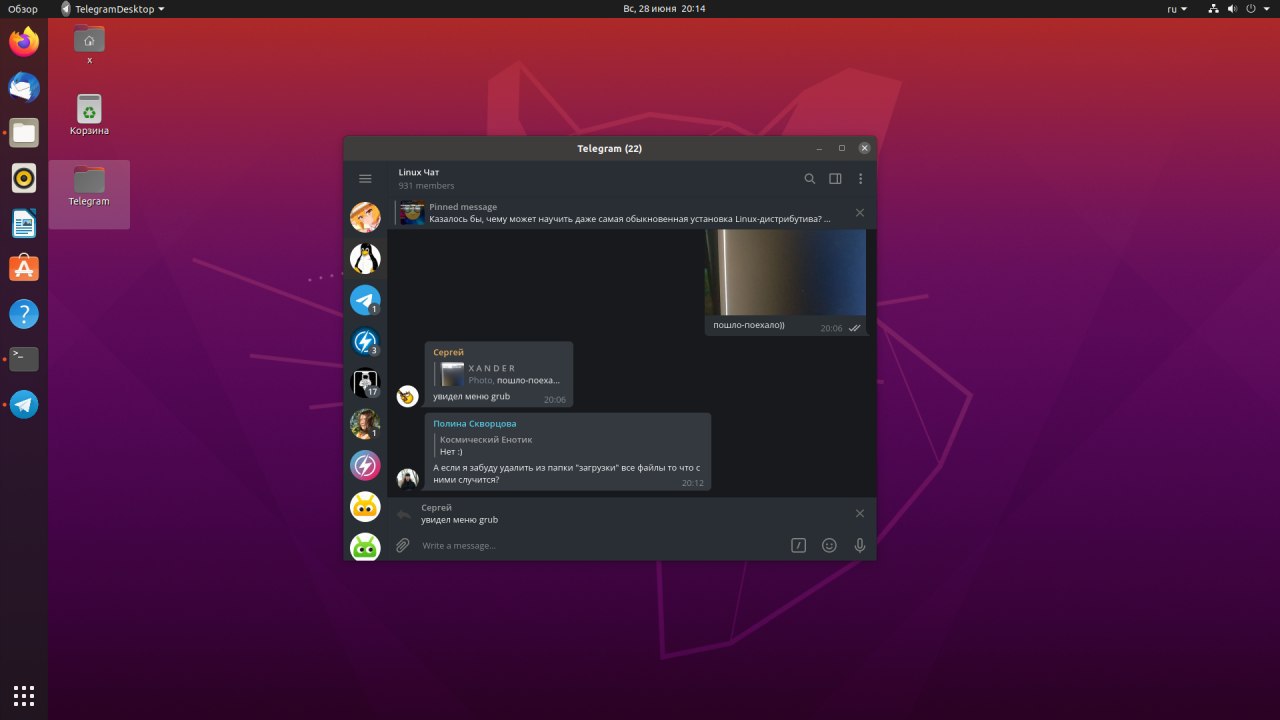Image resolution: width=1280 pixels, height=720 pixels.
Task: Click Сергей's avatar beside his message
Action: click(x=407, y=396)
